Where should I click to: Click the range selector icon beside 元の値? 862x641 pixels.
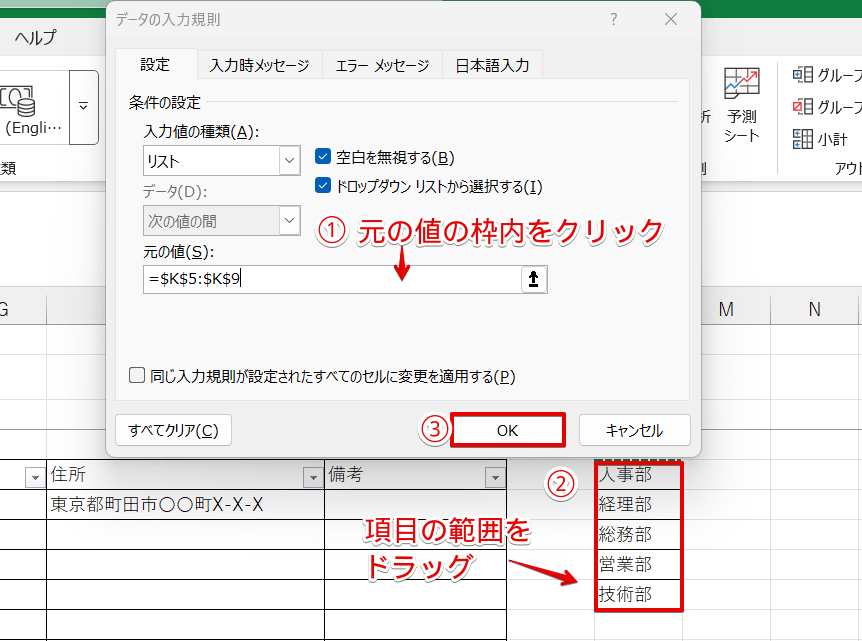point(535,279)
